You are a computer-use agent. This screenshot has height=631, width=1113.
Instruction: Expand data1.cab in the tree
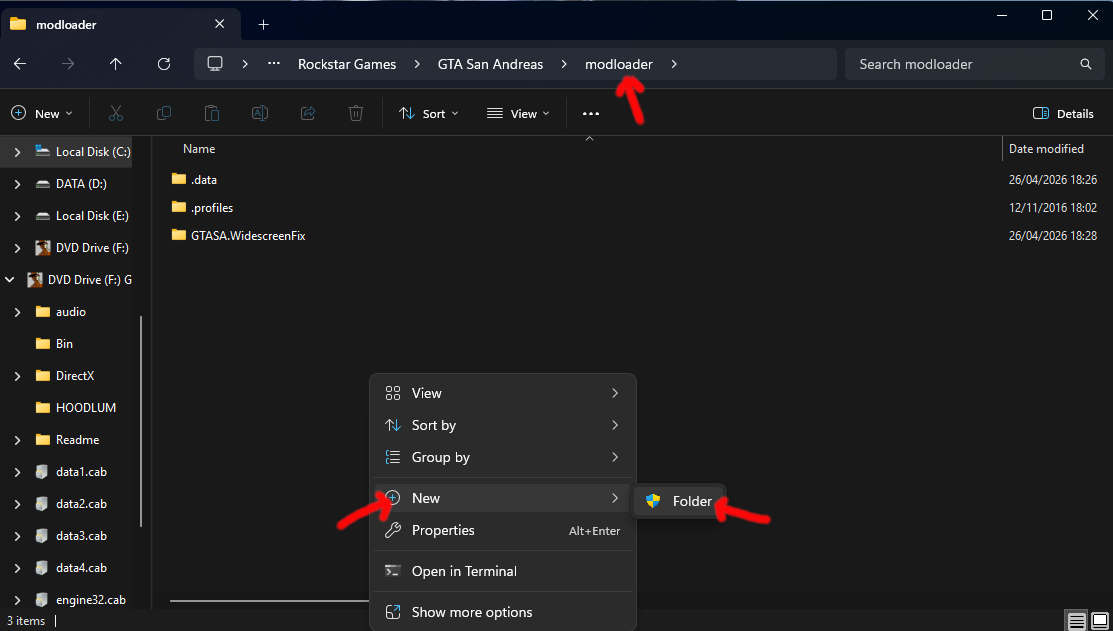(x=18, y=472)
